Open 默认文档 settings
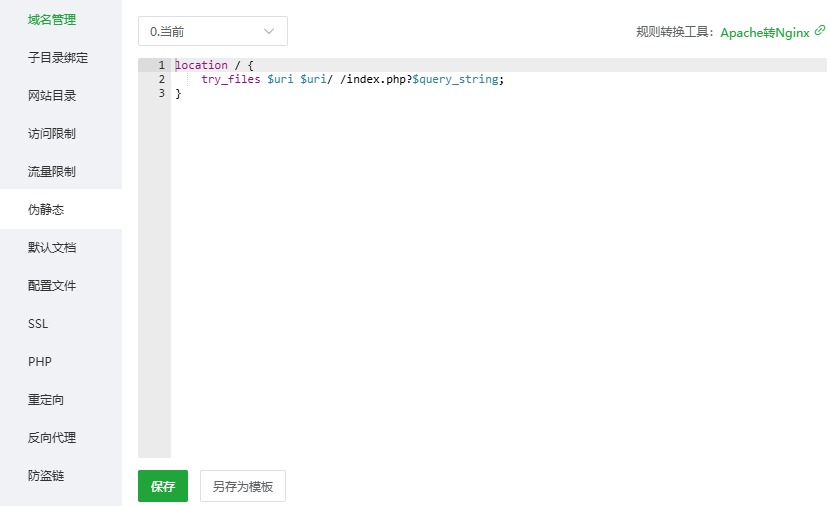Viewport: 830px width, 506px height. (x=52, y=247)
